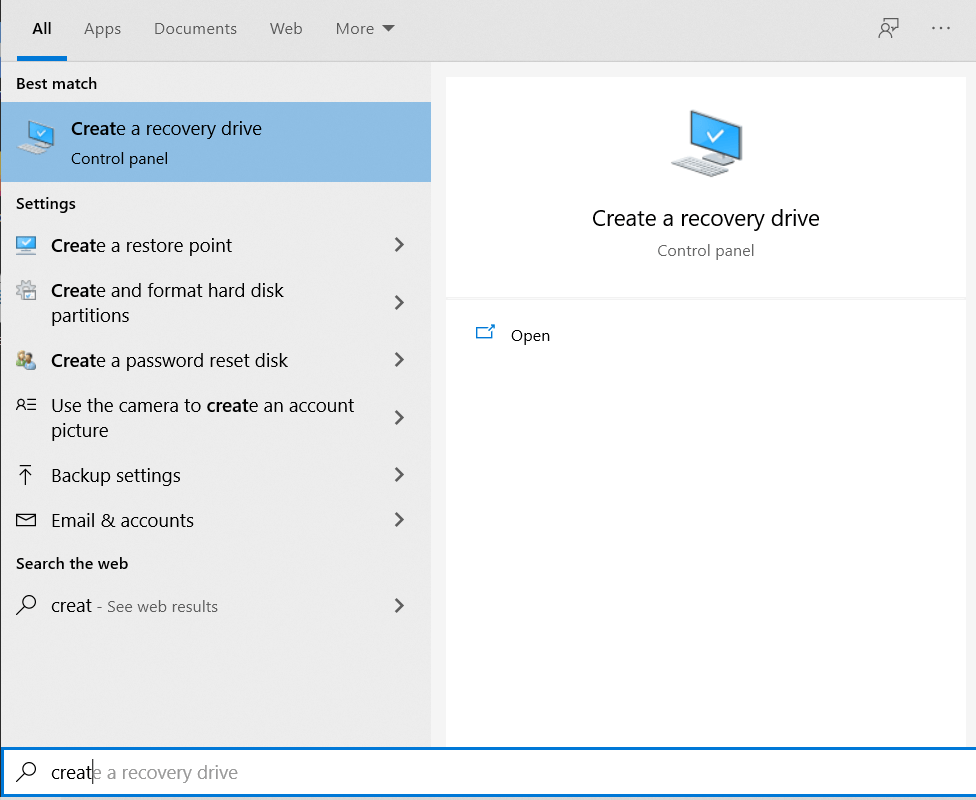Click the account picture camera setting icon
Screen dimensions: 976x800
(27, 406)
